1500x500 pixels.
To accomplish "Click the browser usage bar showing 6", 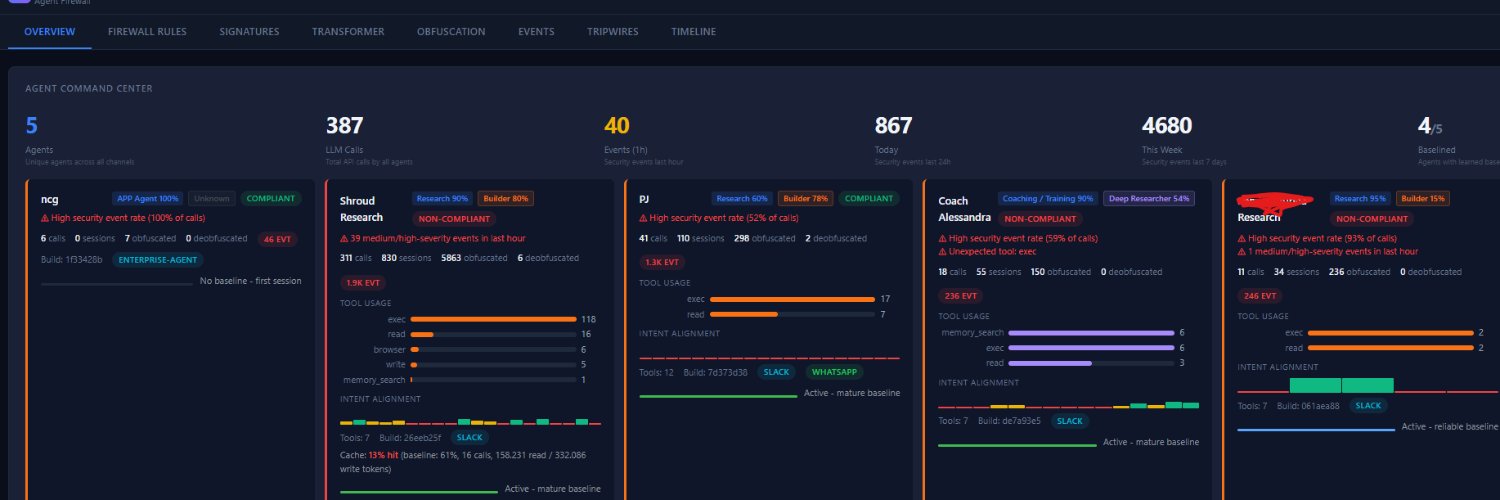I will point(493,350).
